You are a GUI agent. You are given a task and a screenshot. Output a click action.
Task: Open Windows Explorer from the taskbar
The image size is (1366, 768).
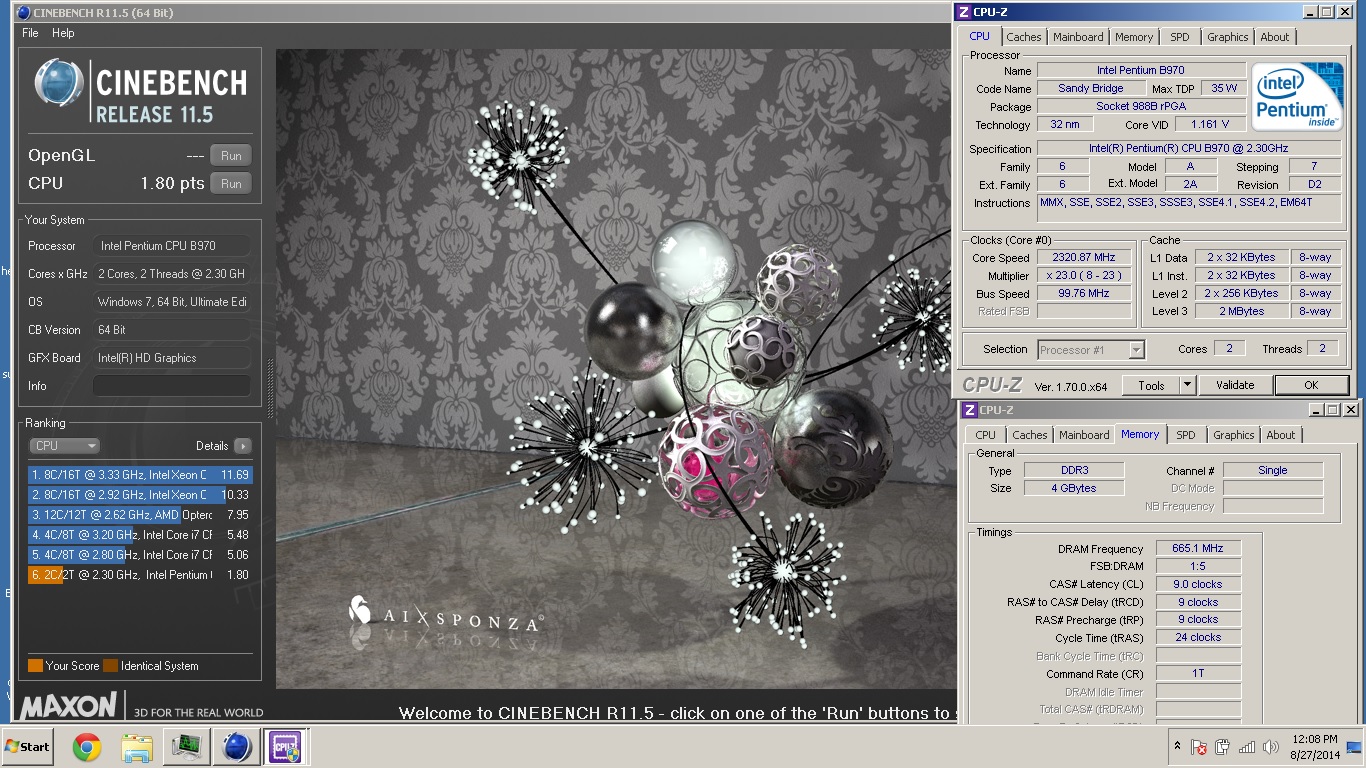coord(136,747)
